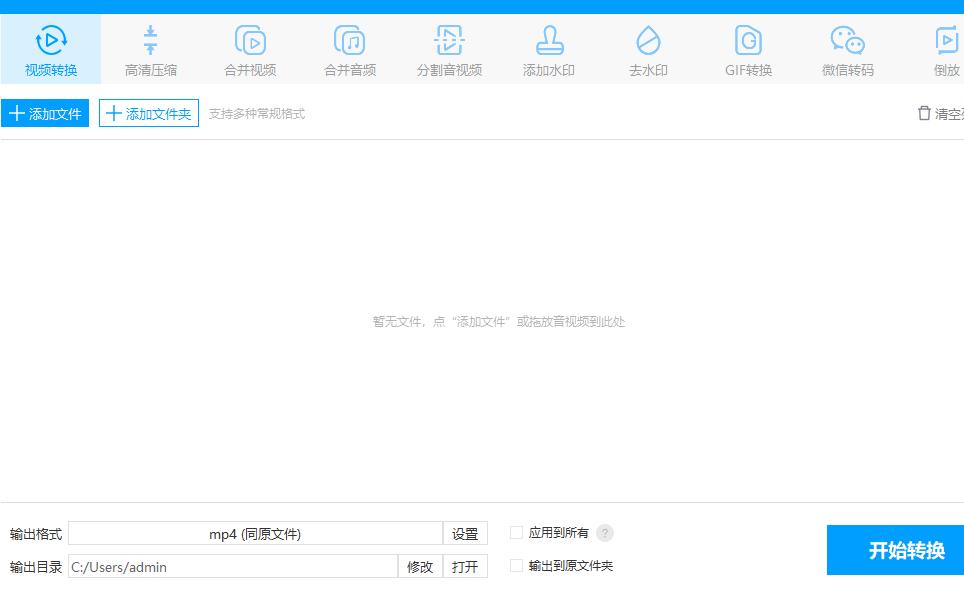Viewport: 964px width, 591px height.
Task: Check 输出到原文件夹 (Output to Source Folder)
Action: [x=516, y=565]
